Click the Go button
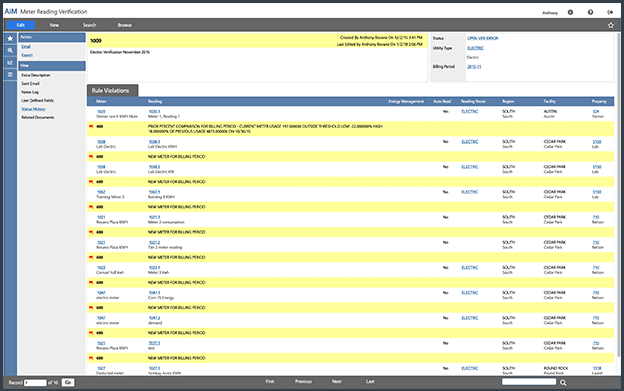The height and width of the screenshot is (391, 624). [x=68, y=383]
